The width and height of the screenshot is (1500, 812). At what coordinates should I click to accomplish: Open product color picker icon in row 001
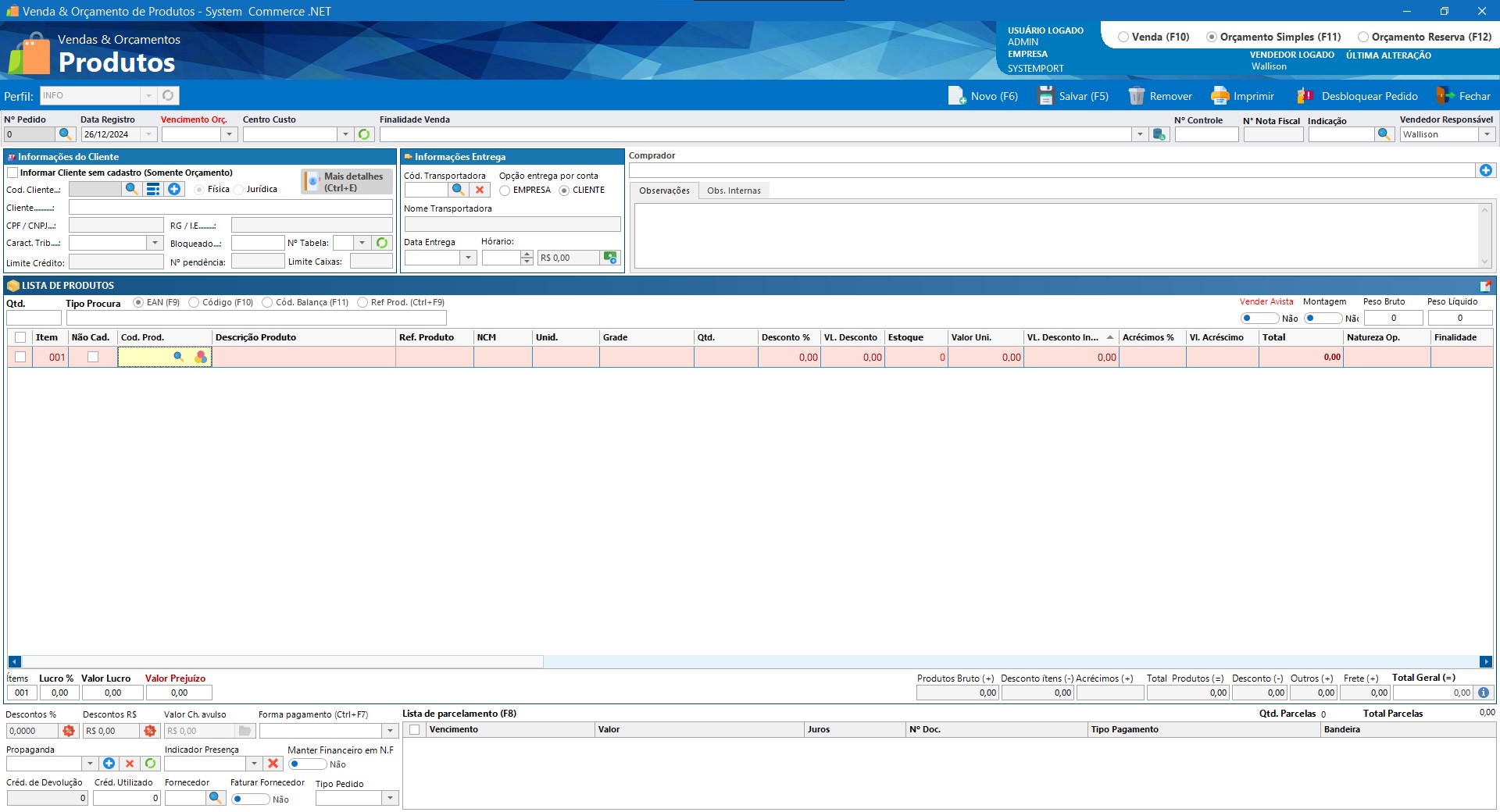pyautogui.click(x=201, y=357)
